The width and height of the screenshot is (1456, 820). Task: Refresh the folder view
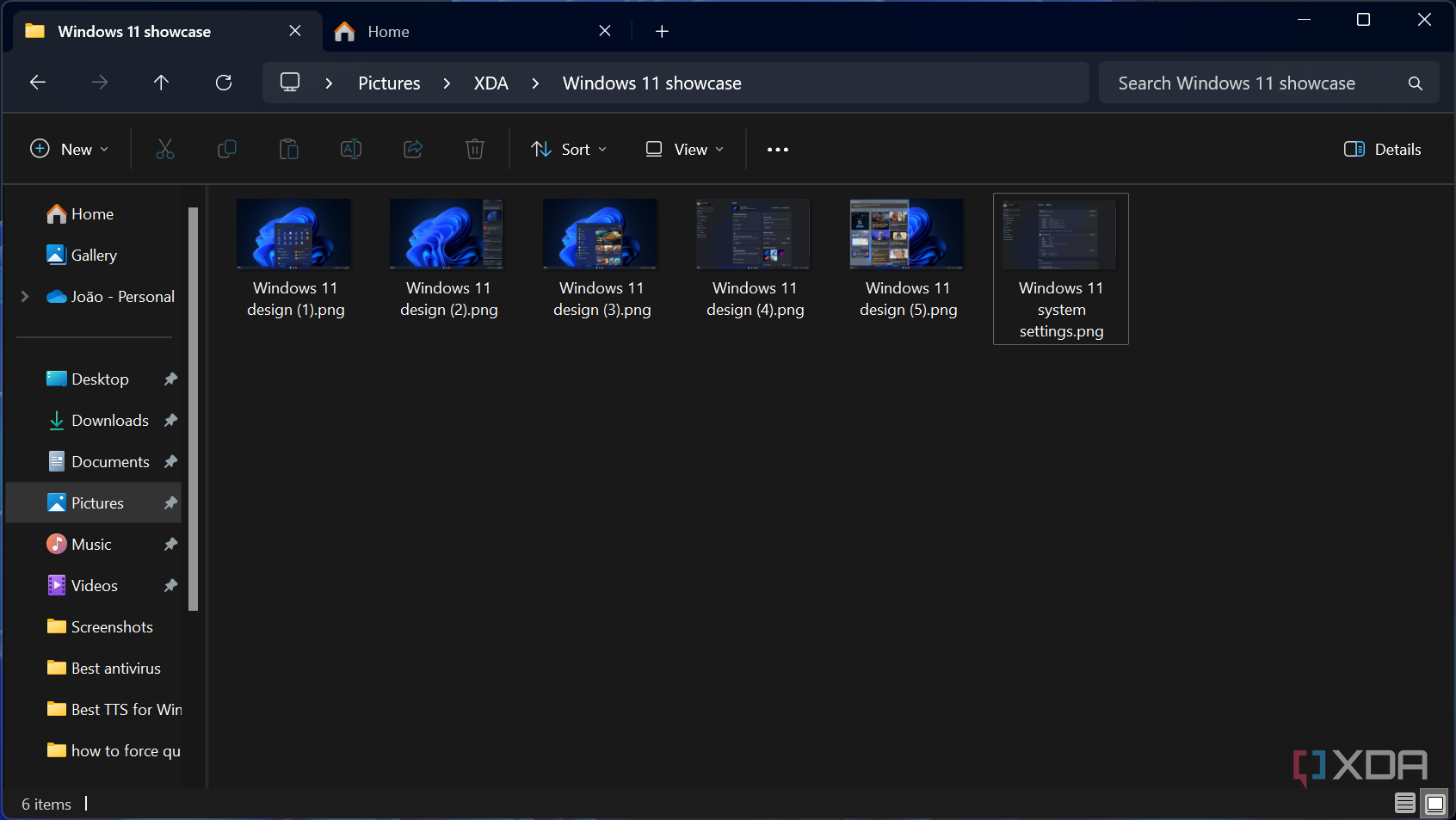(224, 83)
